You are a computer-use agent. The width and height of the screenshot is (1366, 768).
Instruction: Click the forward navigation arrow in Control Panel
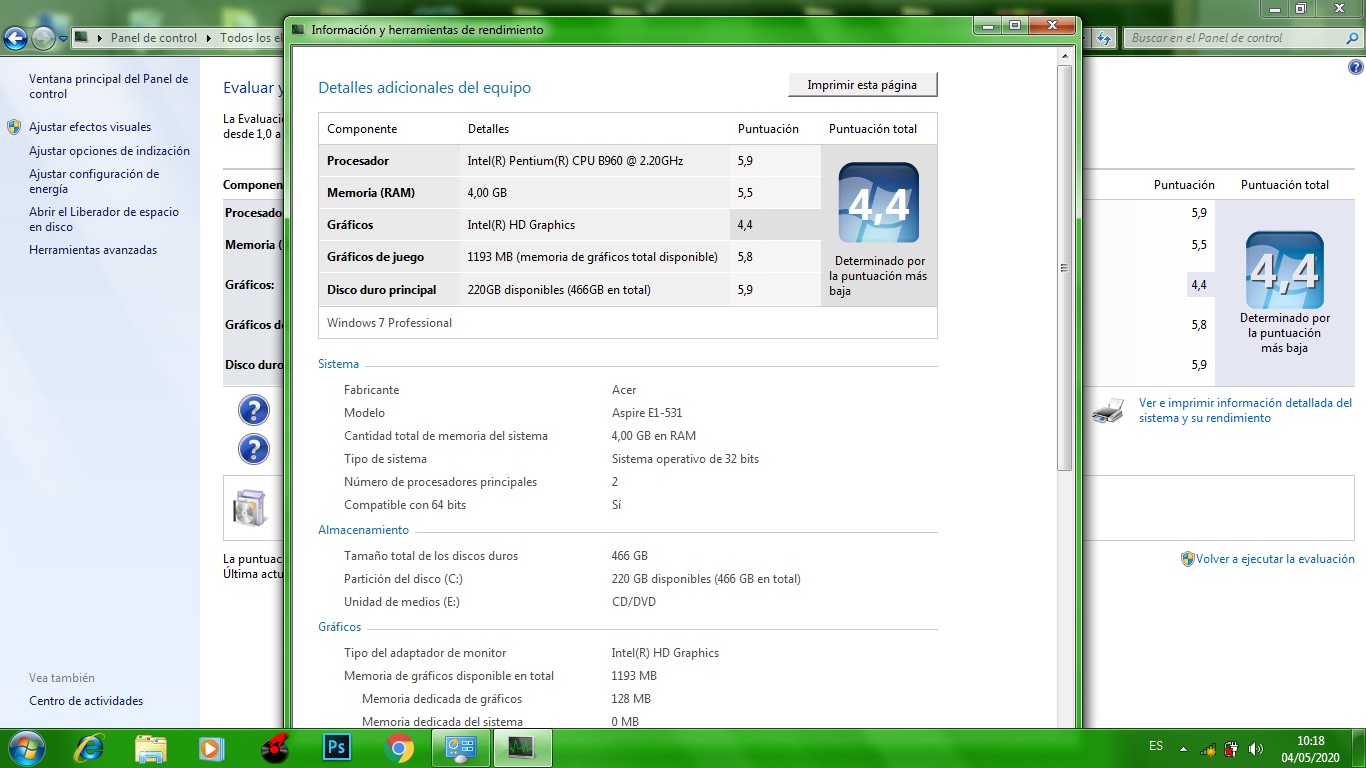43,39
